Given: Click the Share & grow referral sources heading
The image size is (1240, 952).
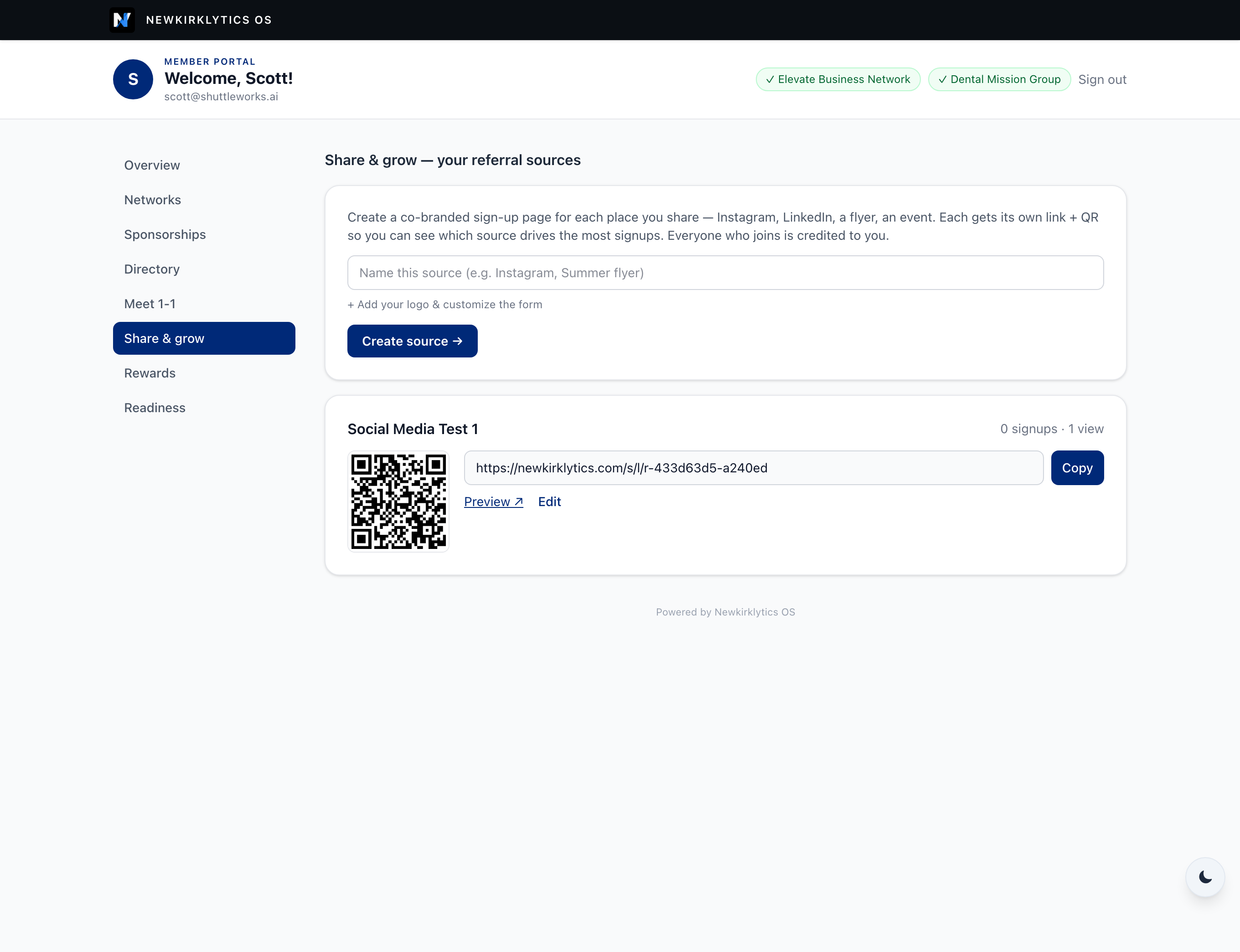Looking at the screenshot, I should [453, 160].
